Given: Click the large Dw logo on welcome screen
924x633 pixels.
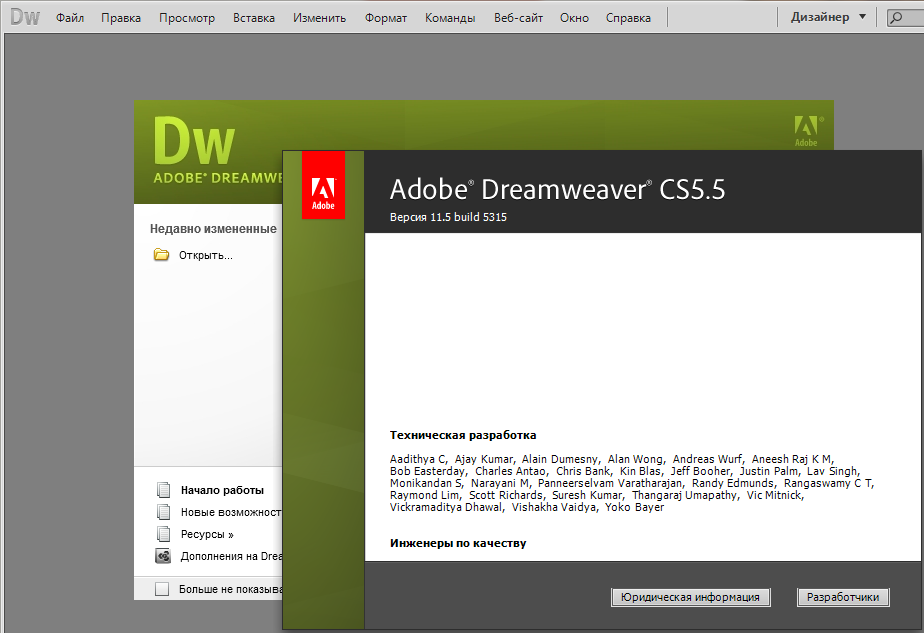Looking at the screenshot, I should 194,141.
